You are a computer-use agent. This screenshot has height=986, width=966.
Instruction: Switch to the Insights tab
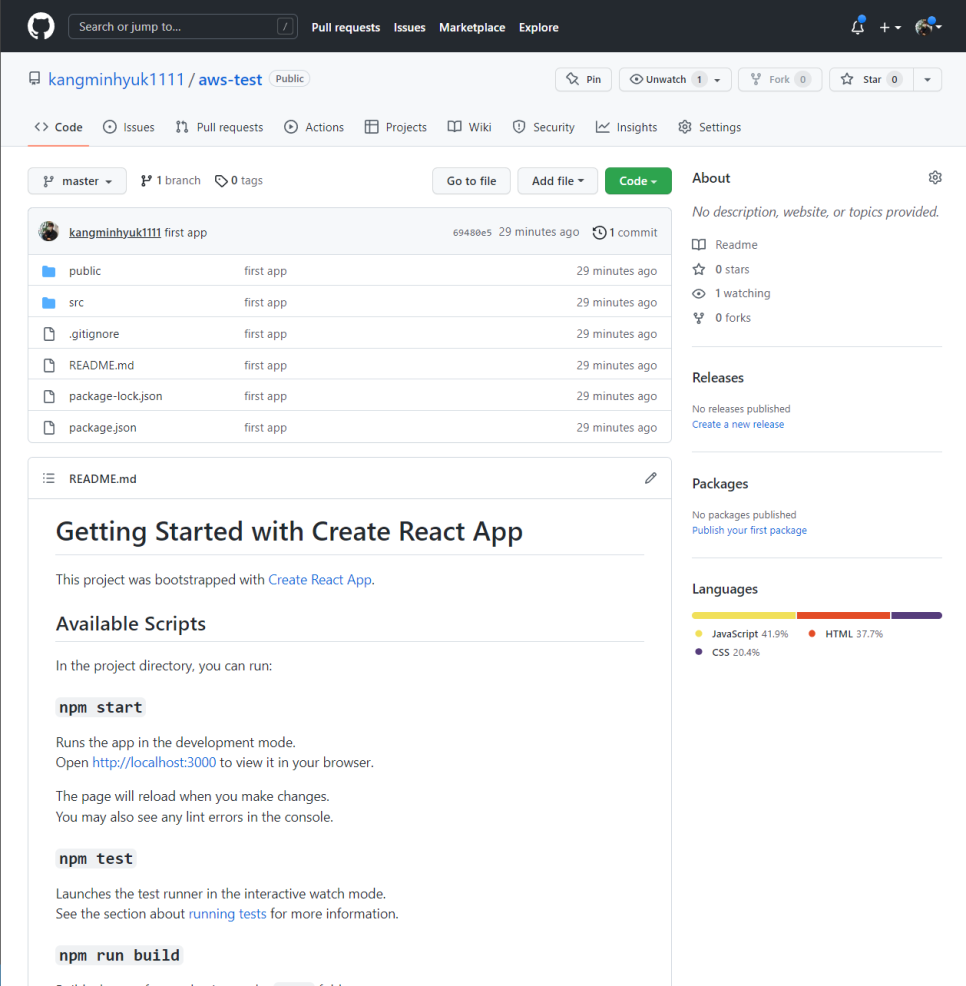pyautogui.click(x=626, y=127)
